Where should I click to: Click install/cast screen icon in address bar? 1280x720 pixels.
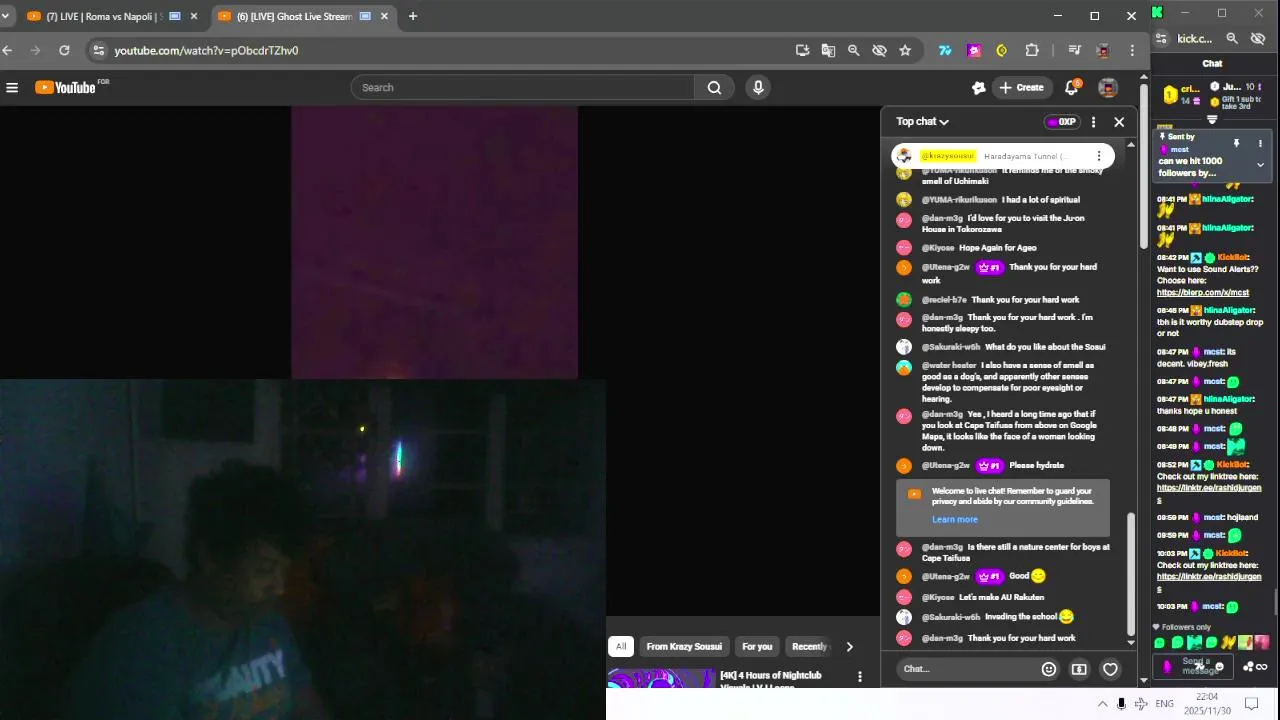(802, 50)
